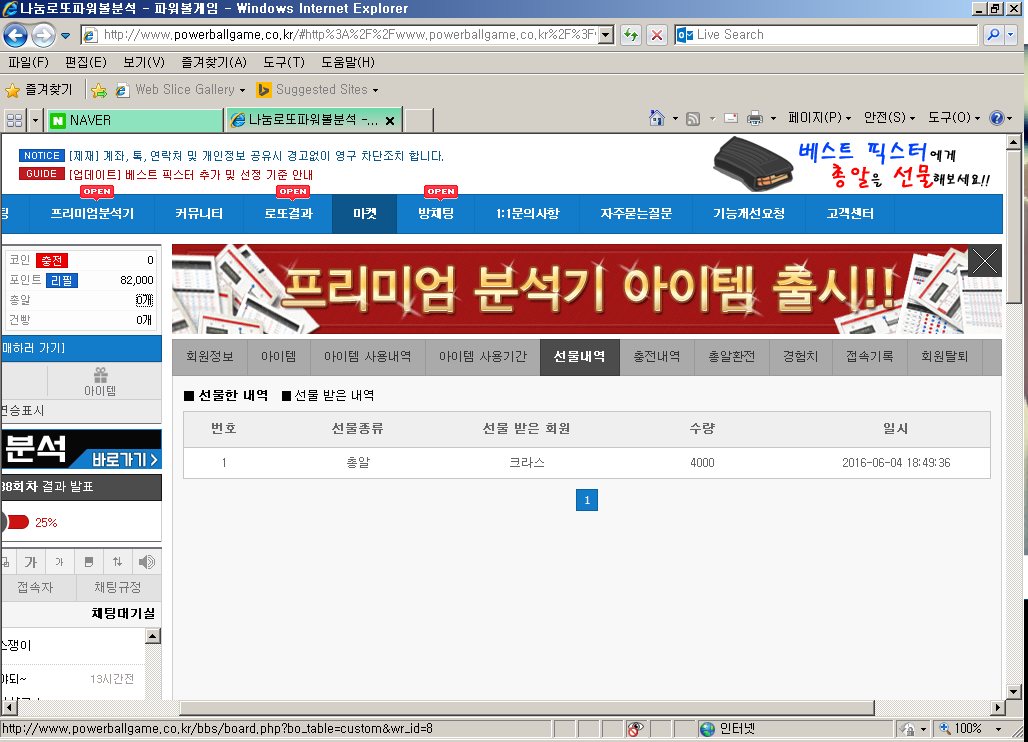The image size is (1028, 742).
Task: Open 자주묻는질문 navigation item
Action: tap(636, 214)
